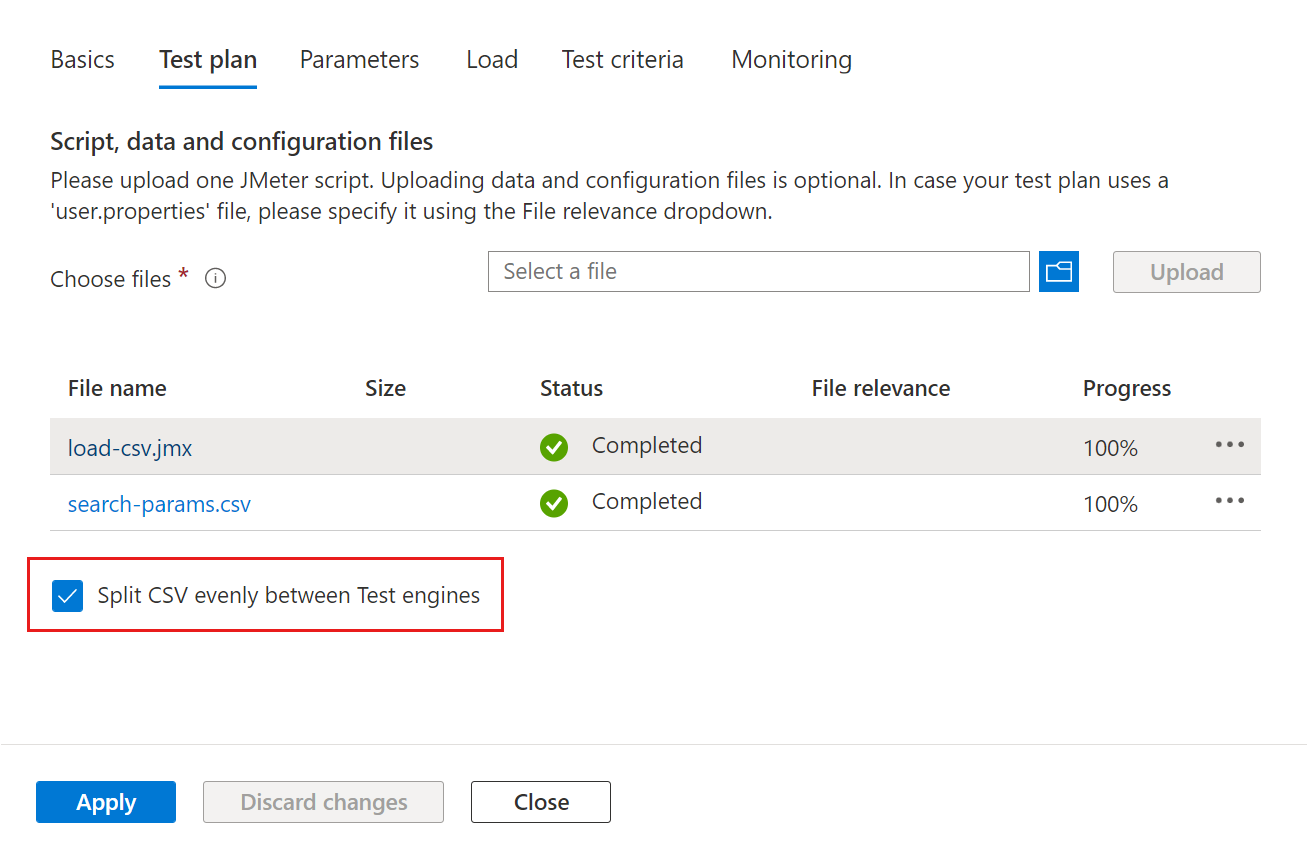This screenshot has height=864, width=1307.
Task: Click Discard changes
Action: [323, 801]
